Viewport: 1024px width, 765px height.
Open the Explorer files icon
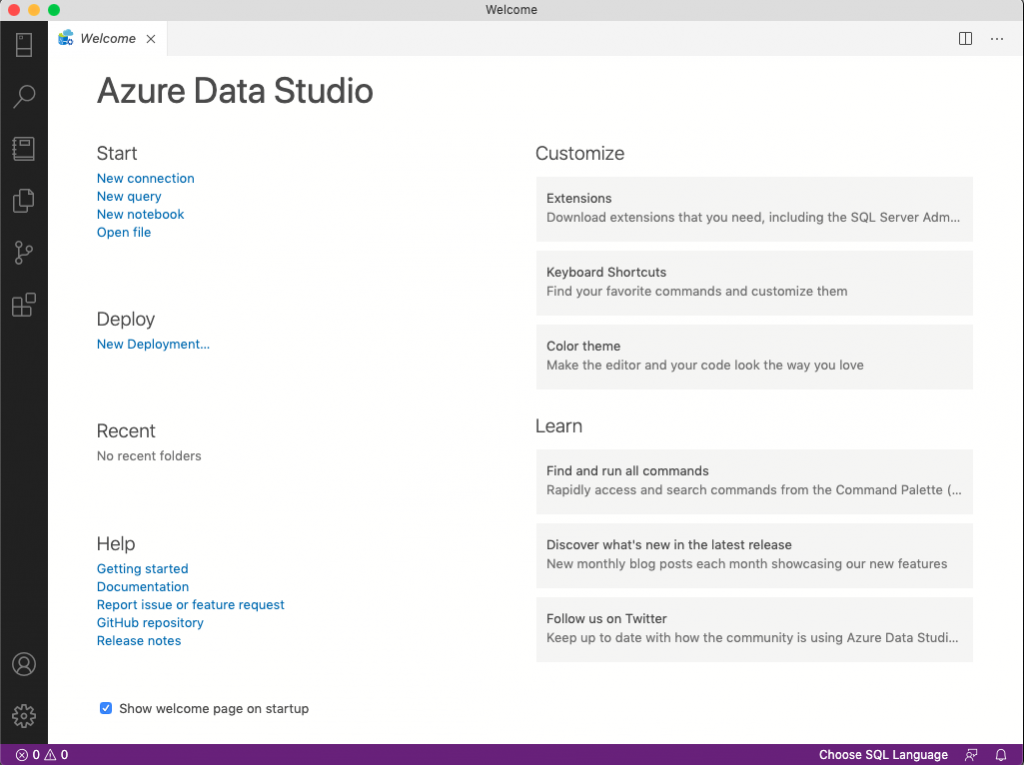[24, 201]
